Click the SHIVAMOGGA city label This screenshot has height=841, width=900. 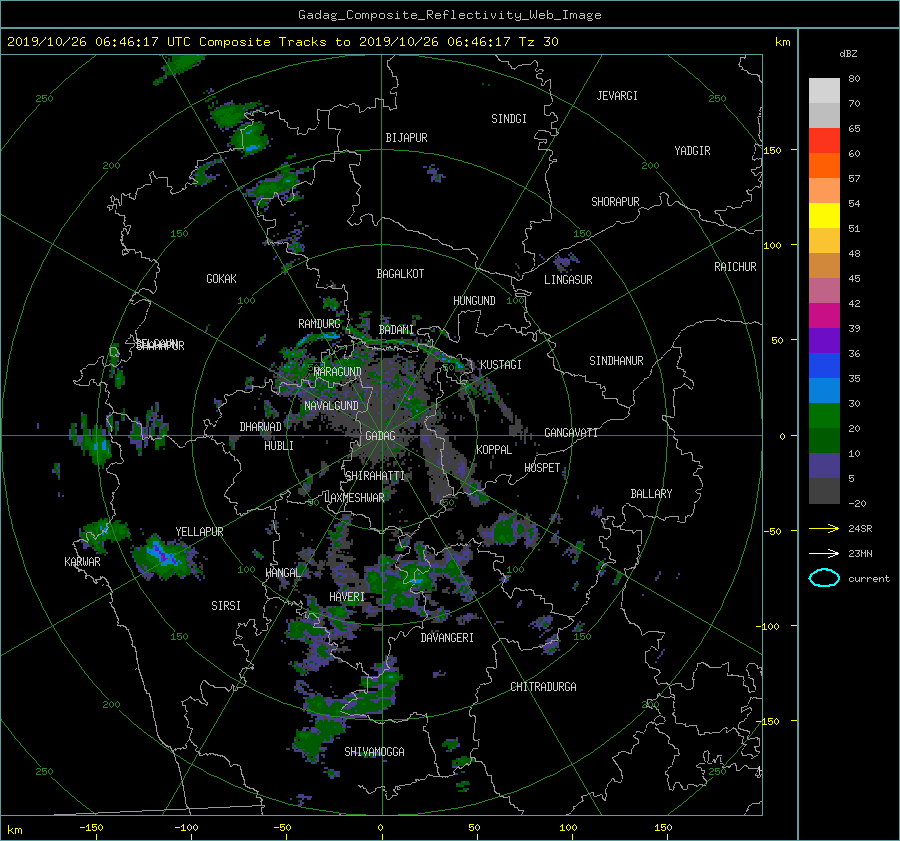pyautogui.click(x=374, y=752)
